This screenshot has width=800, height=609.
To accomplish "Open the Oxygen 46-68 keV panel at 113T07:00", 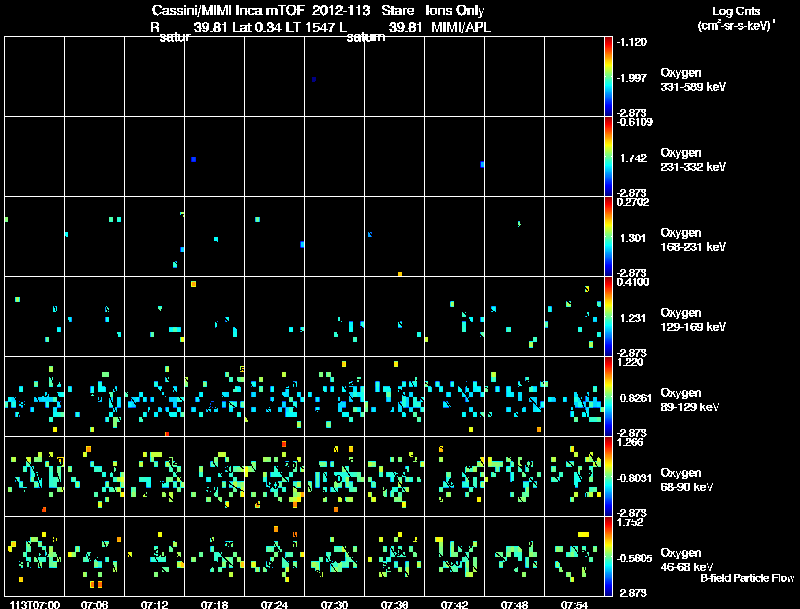I will point(35,557).
